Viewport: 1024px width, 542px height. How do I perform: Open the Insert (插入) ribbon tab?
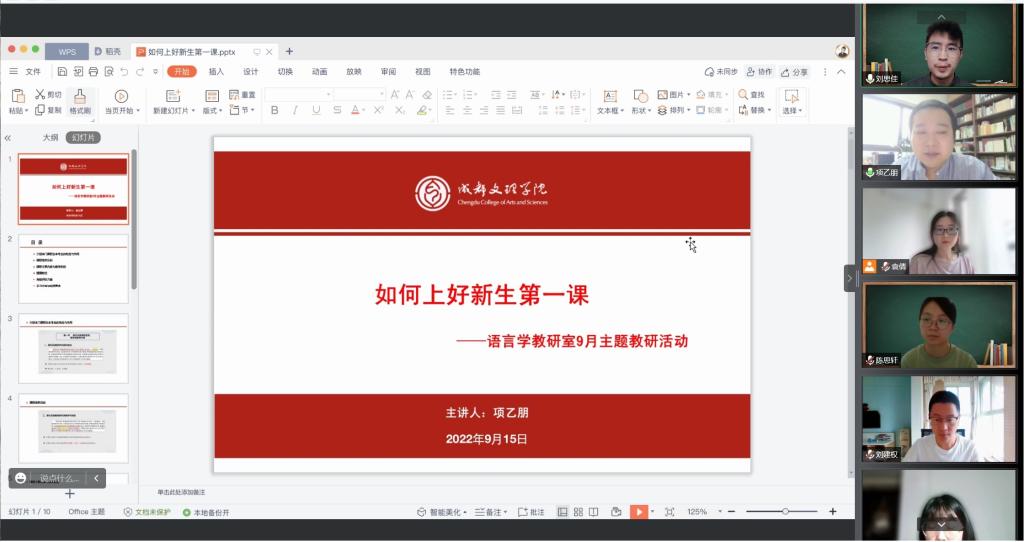[x=216, y=72]
